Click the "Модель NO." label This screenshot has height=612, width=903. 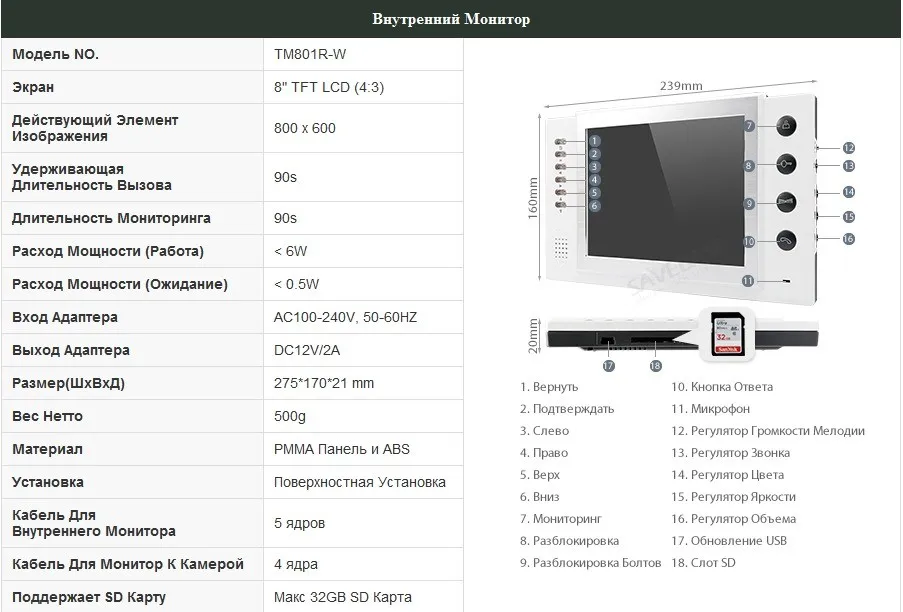point(55,54)
